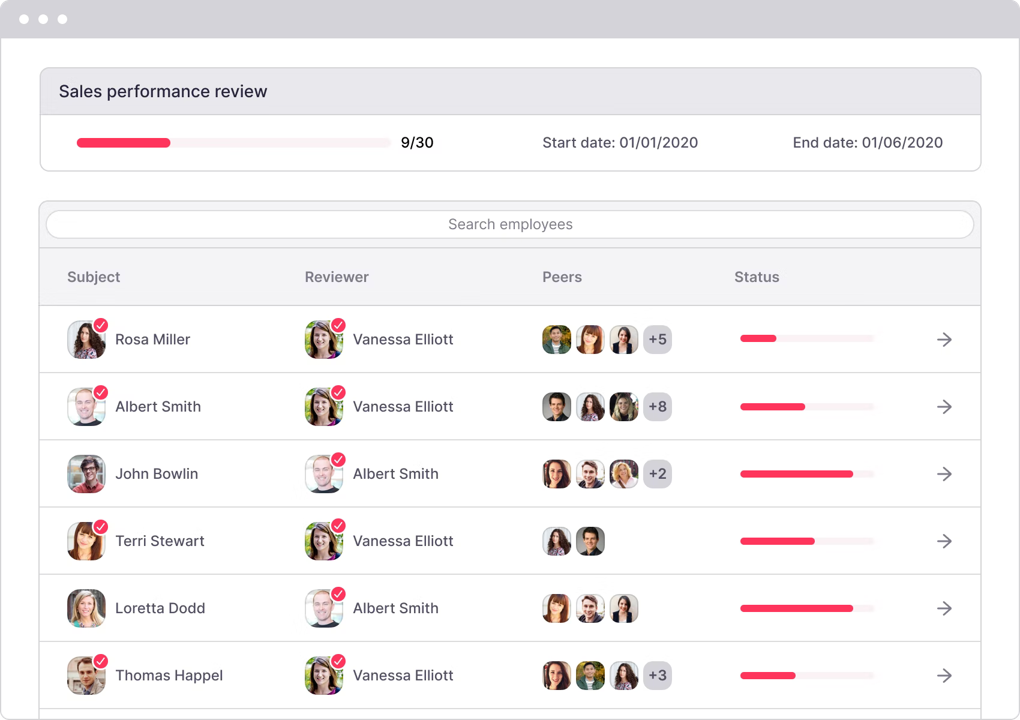Viewport: 1020px width, 720px height.
Task: Open John Bowlin's review details arrow
Action: coord(943,474)
